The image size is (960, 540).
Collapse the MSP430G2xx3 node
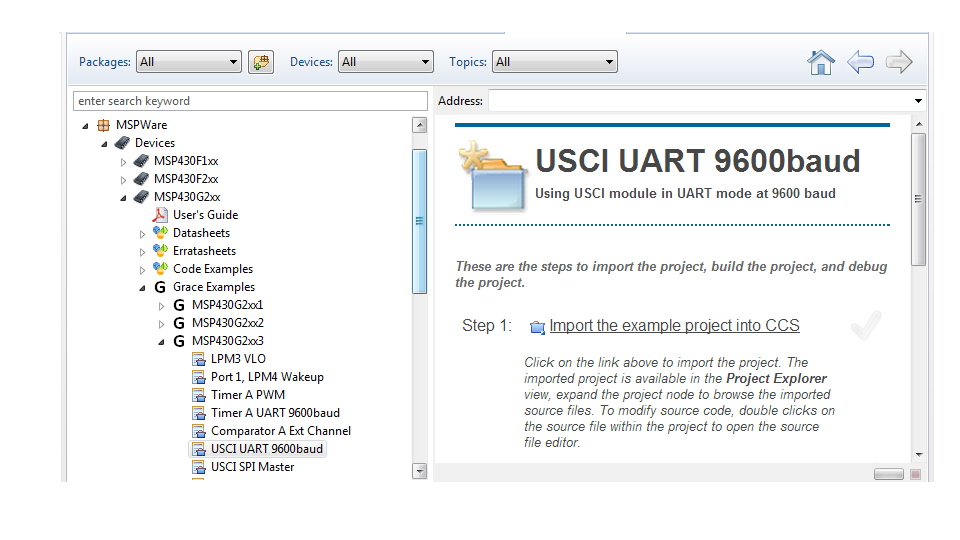coord(162,342)
